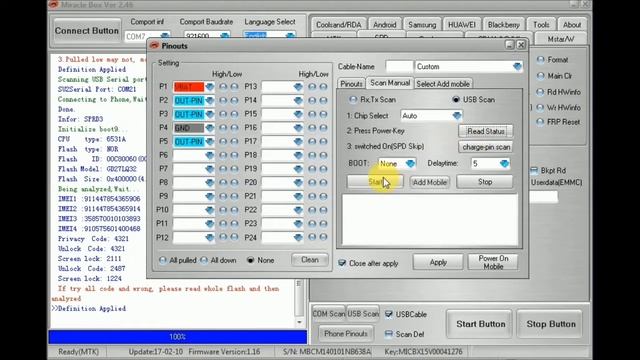Select the Rd HWinfo option
The image size is (640, 360).
pyautogui.click(x=540, y=92)
